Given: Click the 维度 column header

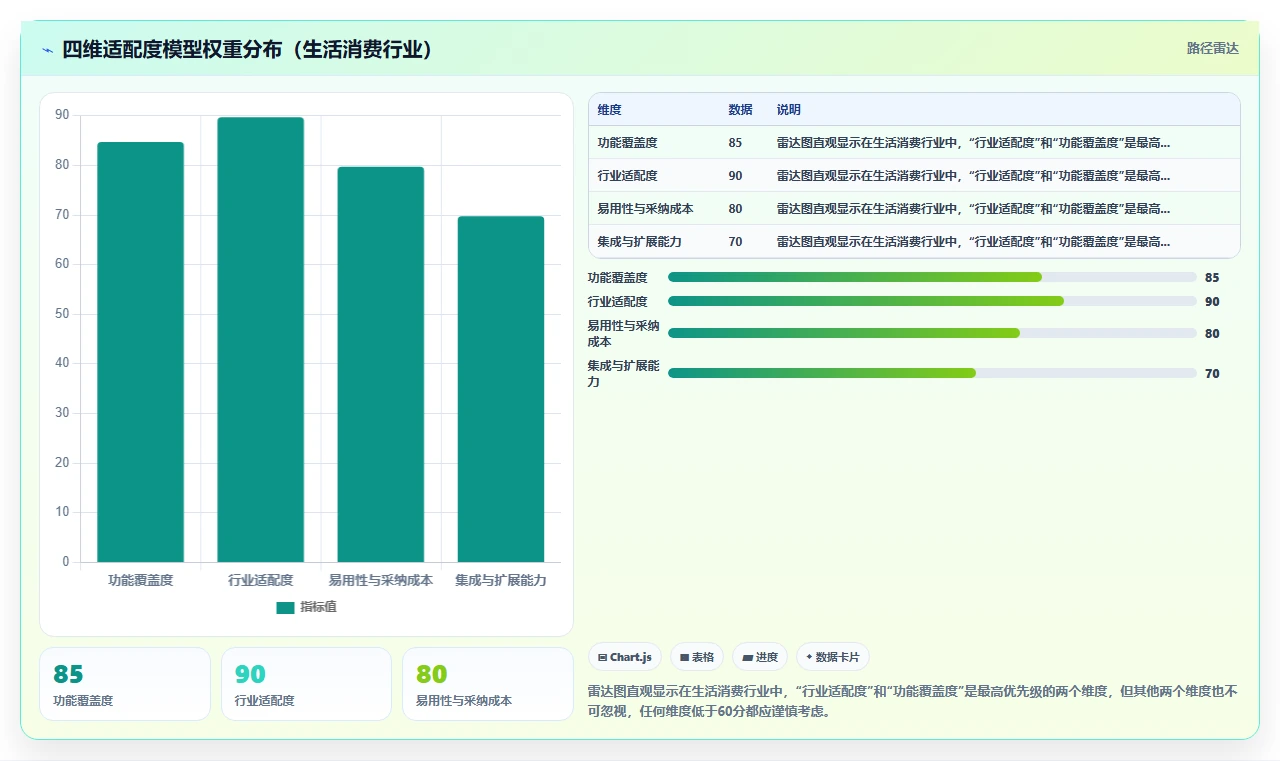Looking at the screenshot, I should click(x=610, y=110).
